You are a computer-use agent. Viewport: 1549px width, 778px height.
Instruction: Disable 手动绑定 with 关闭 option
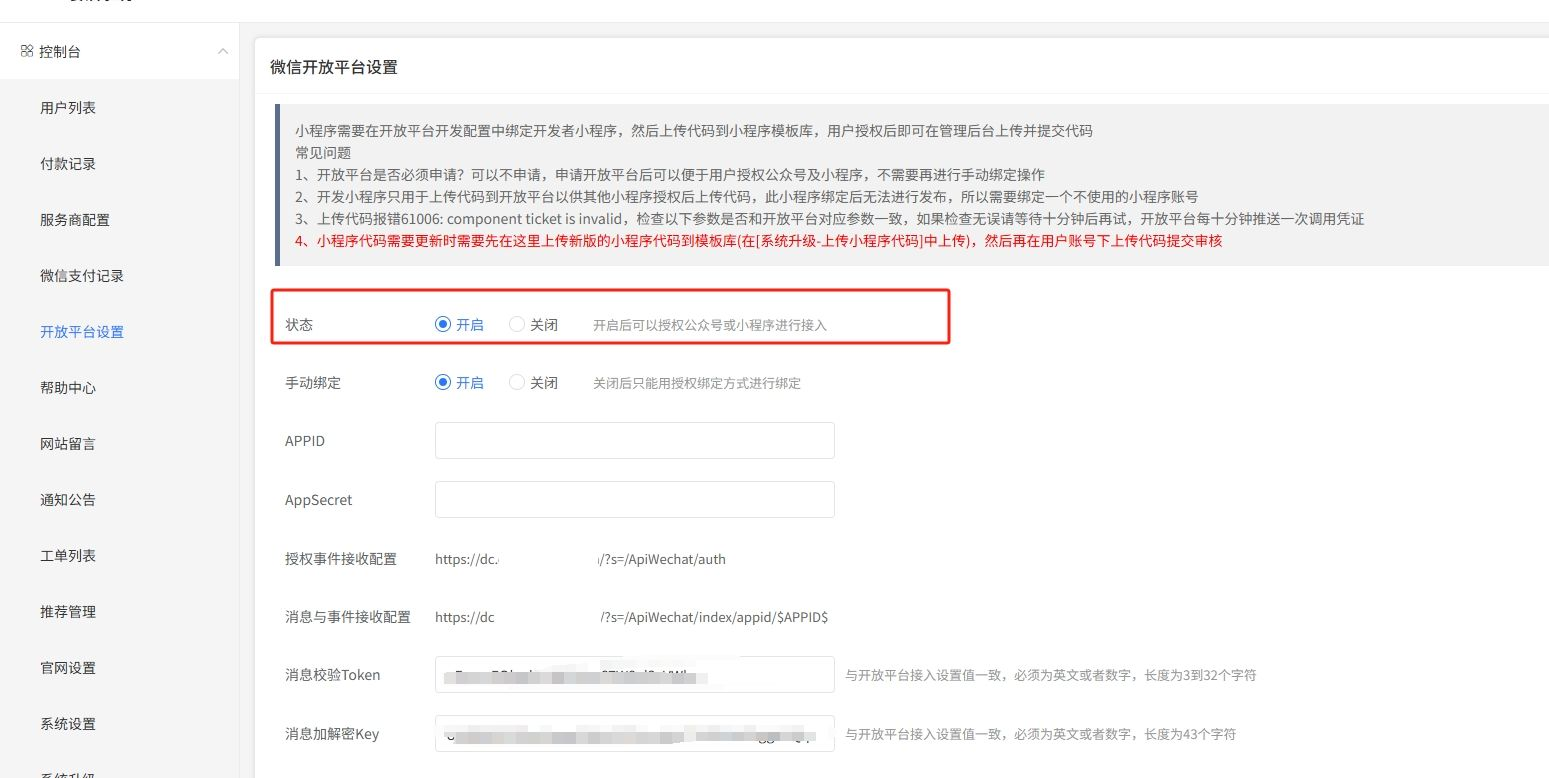point(517,383)
